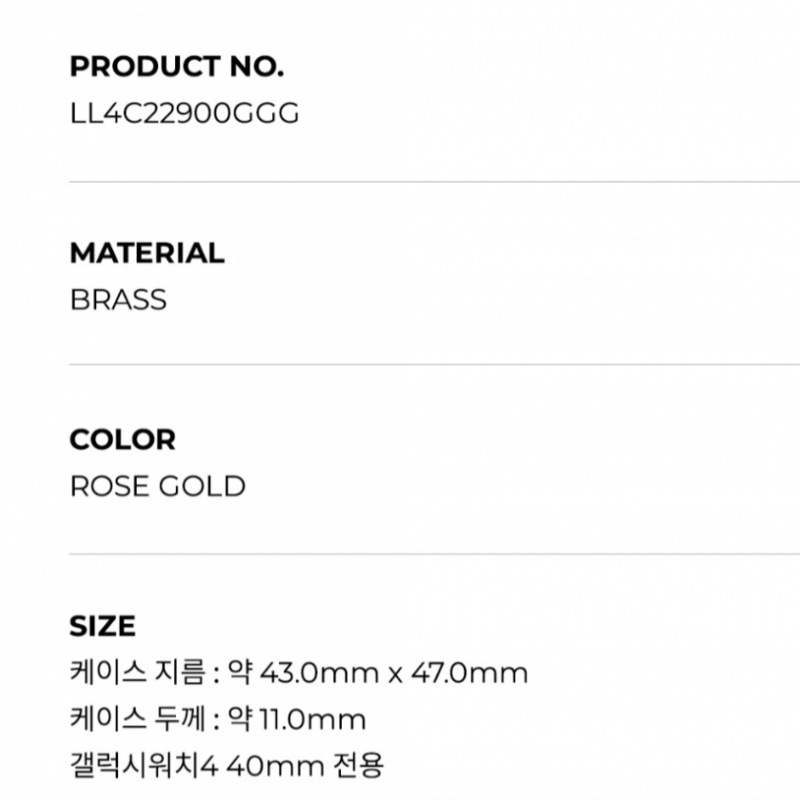This screenshot has width=800, height=800.
Task: Click the 47.0mm value in the case diameter line
Action: tap(468, 672)
